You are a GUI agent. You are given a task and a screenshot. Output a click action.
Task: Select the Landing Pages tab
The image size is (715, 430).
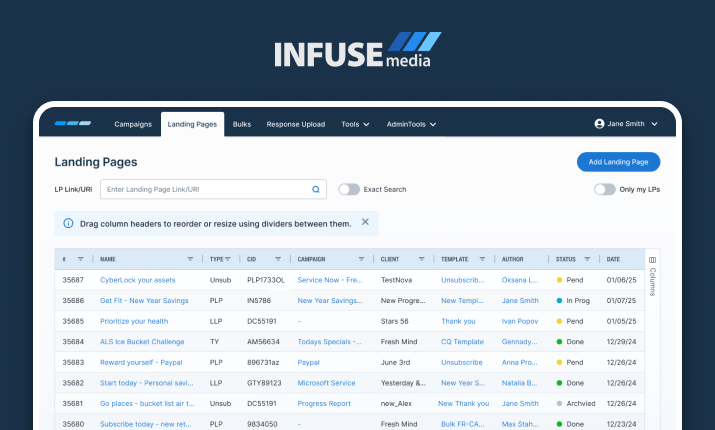[192, 124]
